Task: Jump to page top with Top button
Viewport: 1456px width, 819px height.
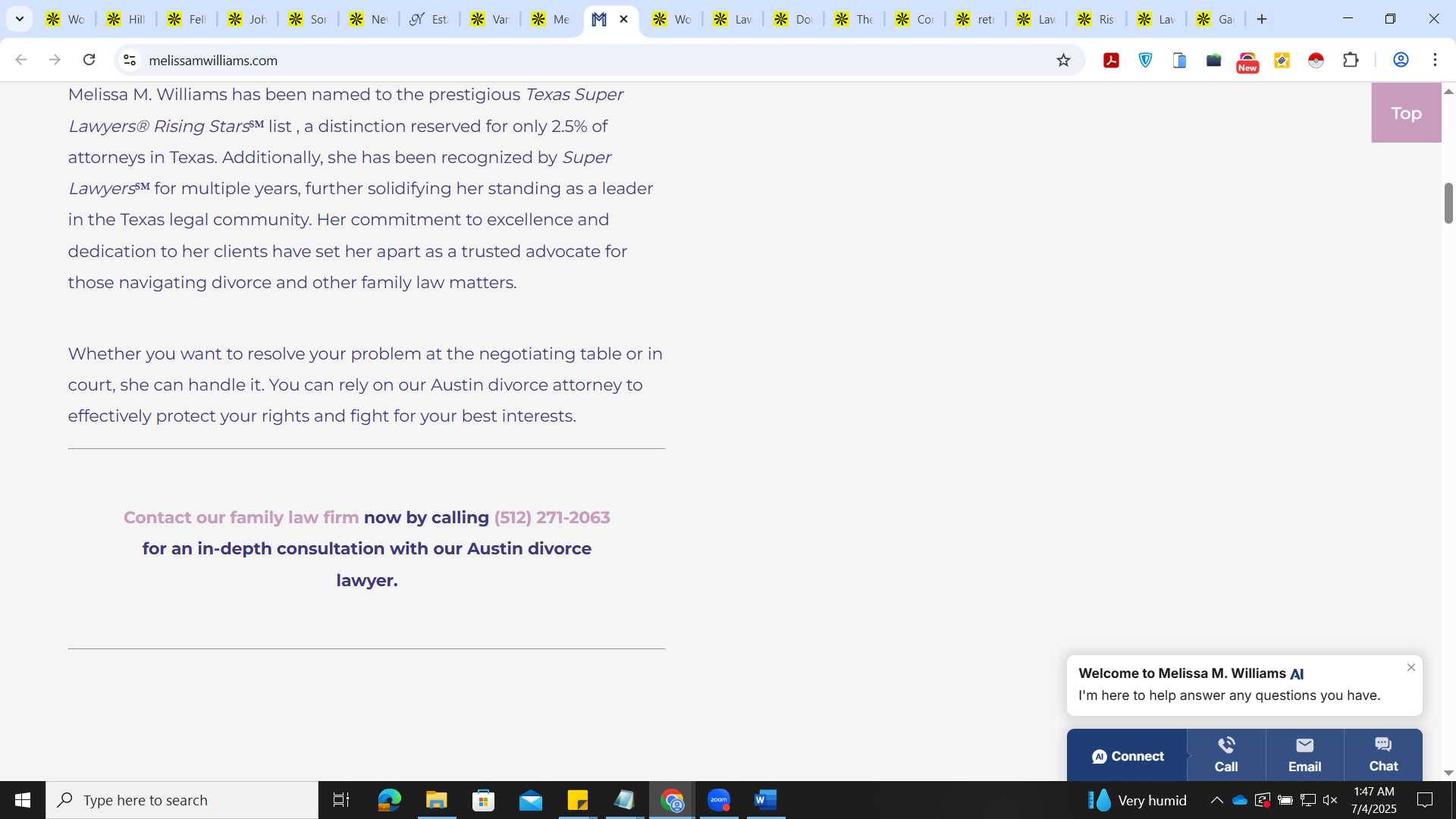Action: 1406,113
